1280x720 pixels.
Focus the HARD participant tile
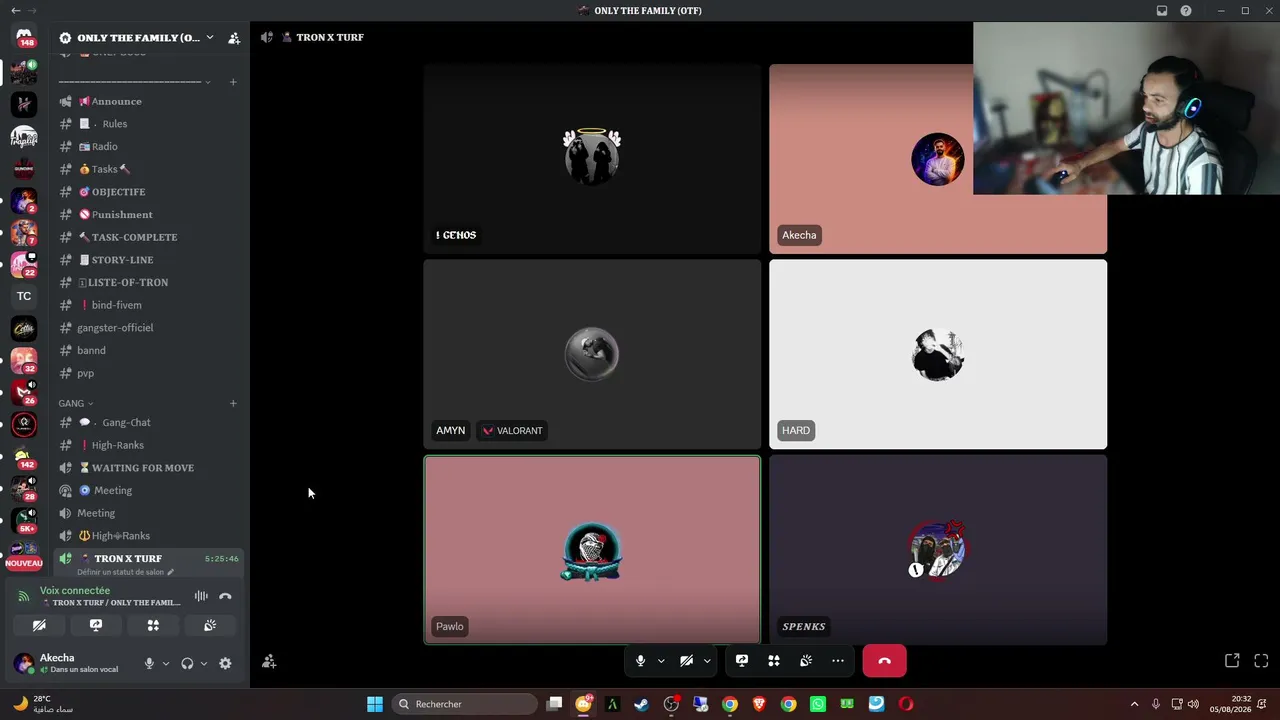click(x=938, y=354)
